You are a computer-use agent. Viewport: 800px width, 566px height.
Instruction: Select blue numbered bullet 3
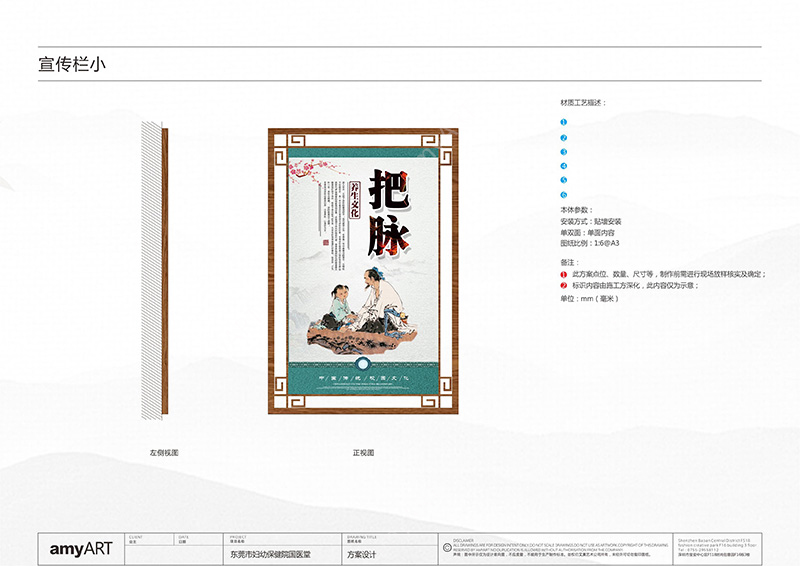[564, 152]
